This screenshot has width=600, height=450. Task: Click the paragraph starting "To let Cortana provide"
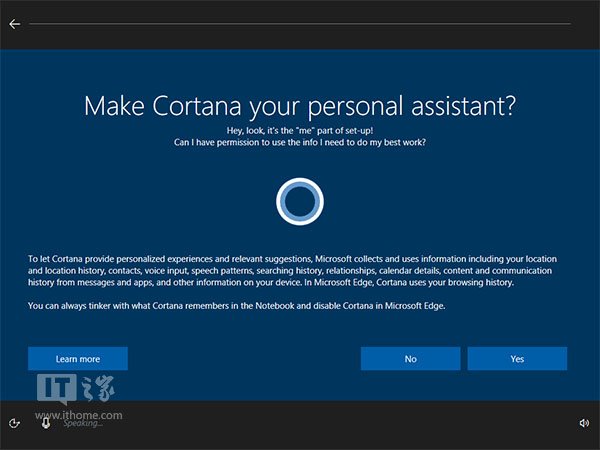point(292,271)
